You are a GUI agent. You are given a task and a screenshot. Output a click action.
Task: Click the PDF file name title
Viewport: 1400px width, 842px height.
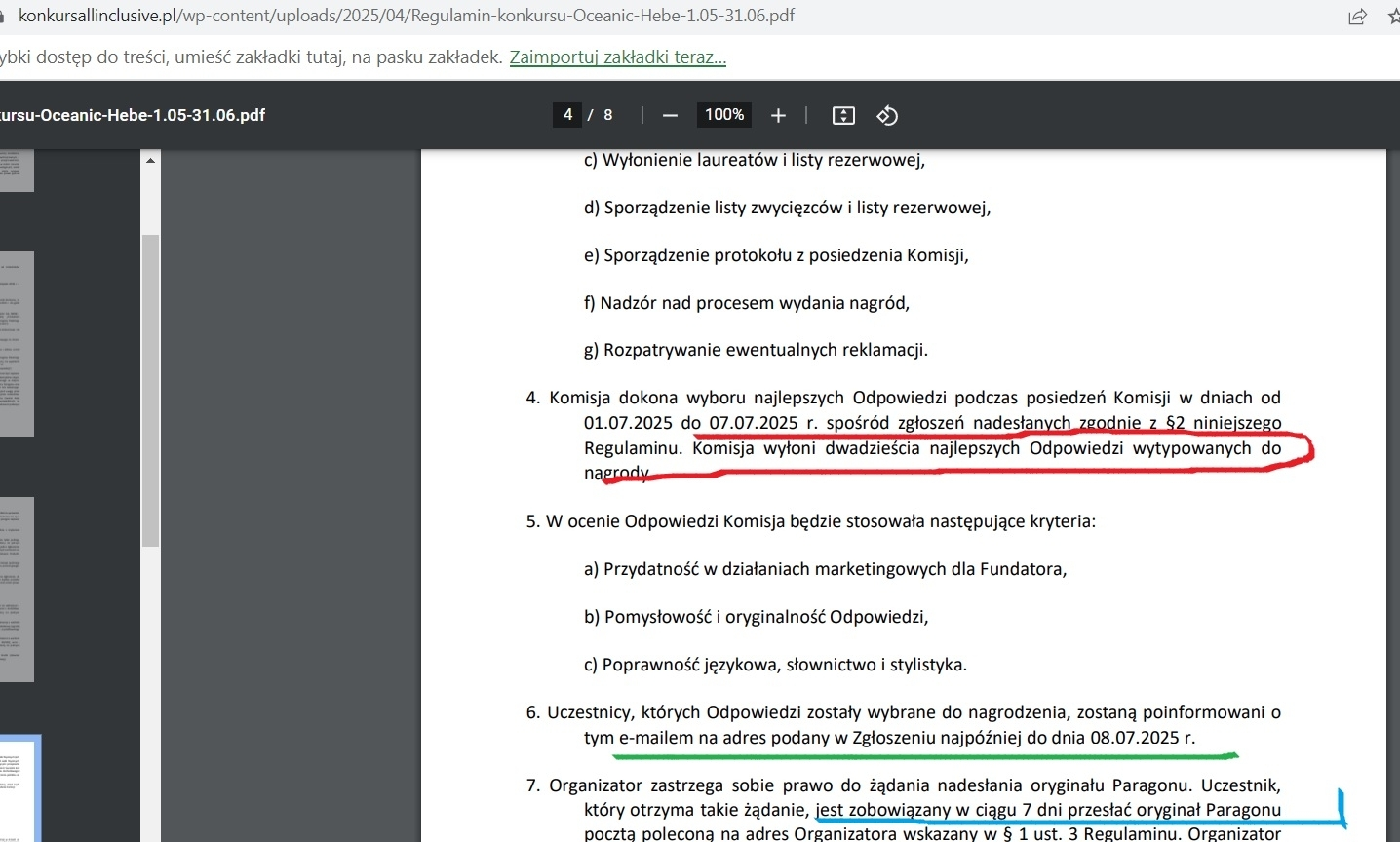pos(133,115)
